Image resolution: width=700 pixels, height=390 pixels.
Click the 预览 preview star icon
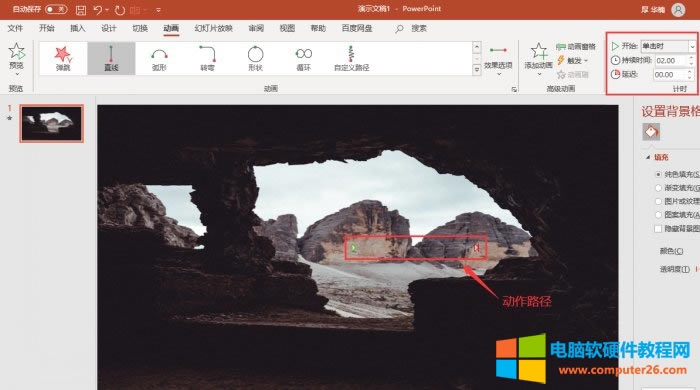click(17, 51)
